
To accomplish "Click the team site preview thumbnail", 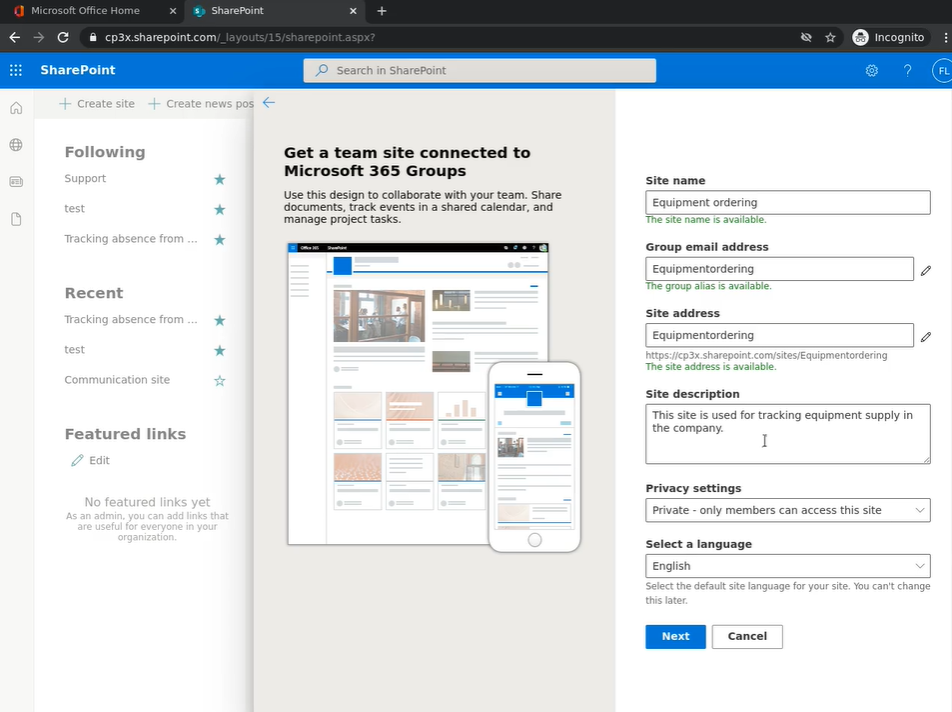I will click(x=434, y=398).
